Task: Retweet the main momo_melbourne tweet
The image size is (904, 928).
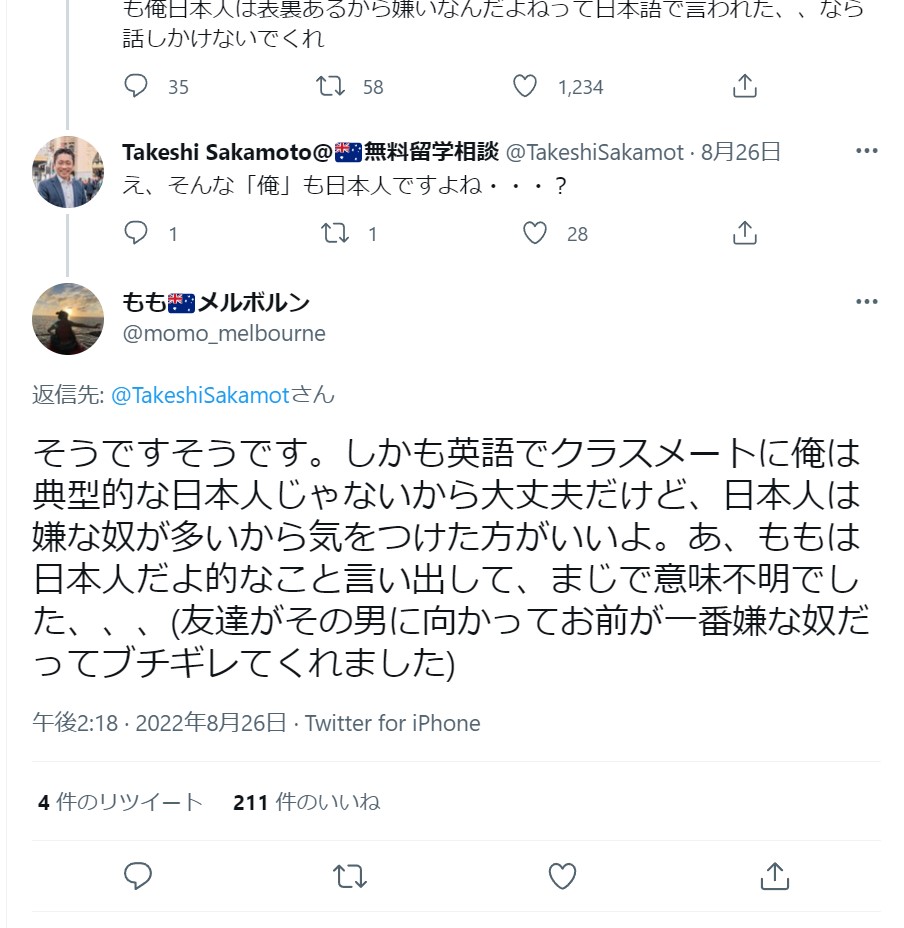Action: pyautogui.click(x=349, y=876)
